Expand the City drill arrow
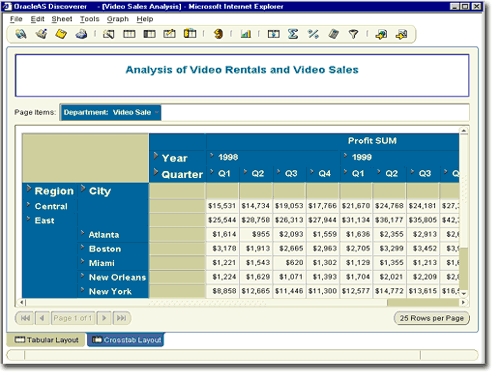 (83, 189)
